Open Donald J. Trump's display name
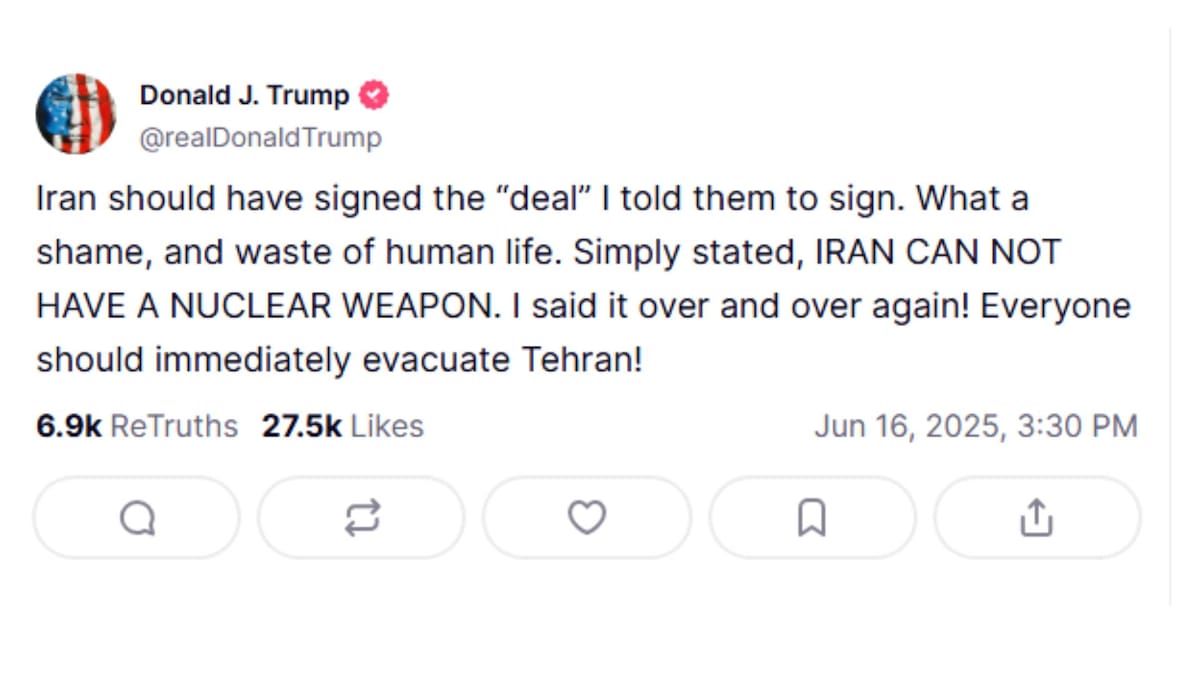This screenshot has width=1200, height=675. point(244,95)
